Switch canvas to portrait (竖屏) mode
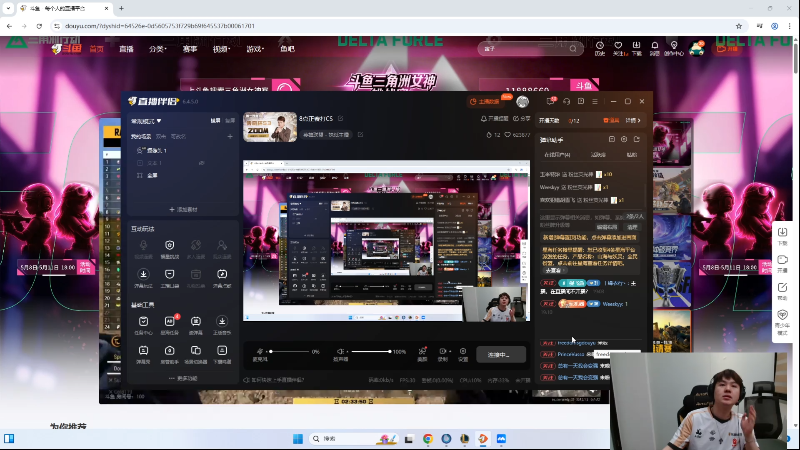 (x=230, y=121)
